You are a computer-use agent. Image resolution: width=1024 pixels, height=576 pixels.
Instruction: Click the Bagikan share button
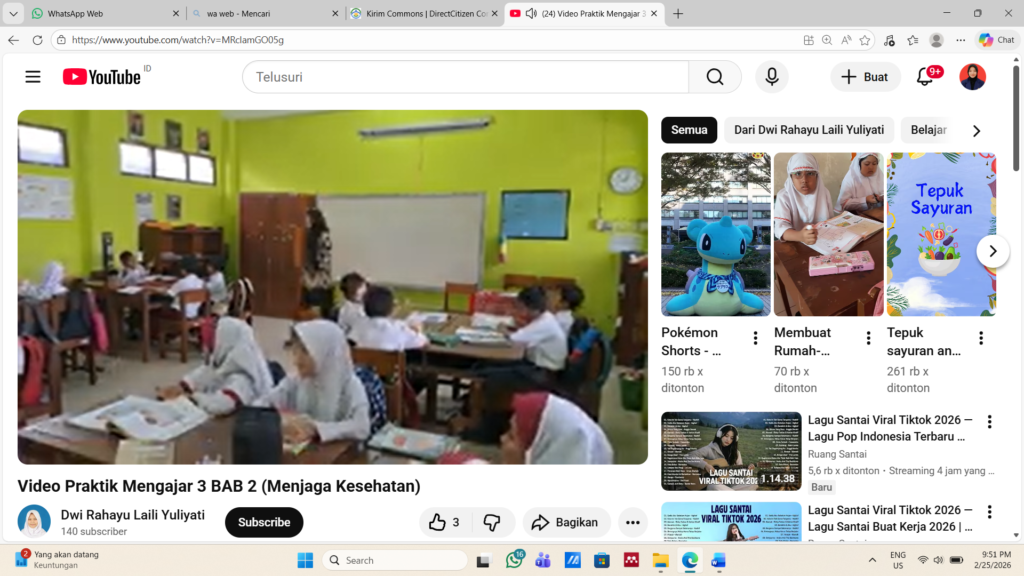pos(565,522)
